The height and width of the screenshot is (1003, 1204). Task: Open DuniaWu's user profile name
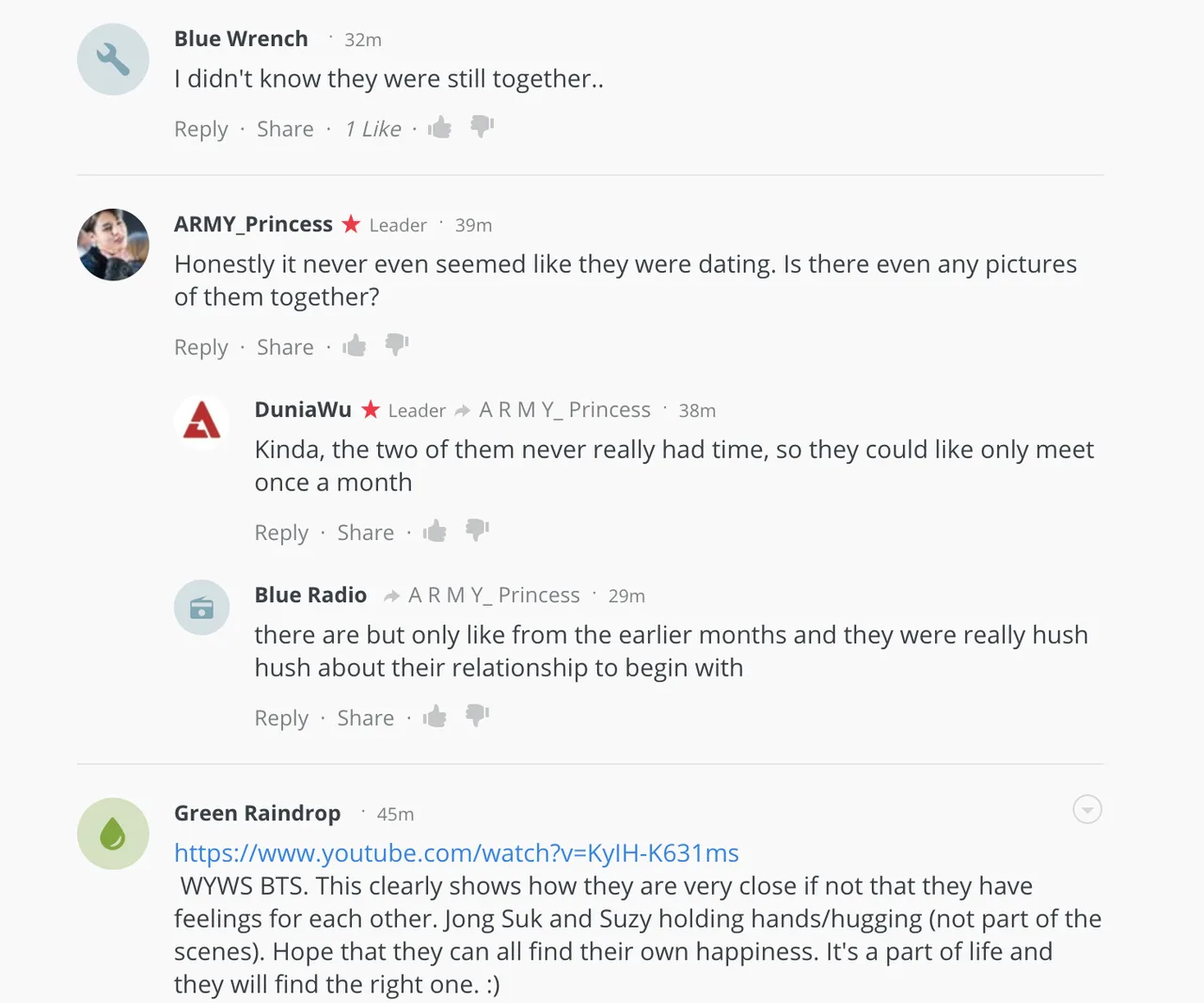tap(303, 409)
